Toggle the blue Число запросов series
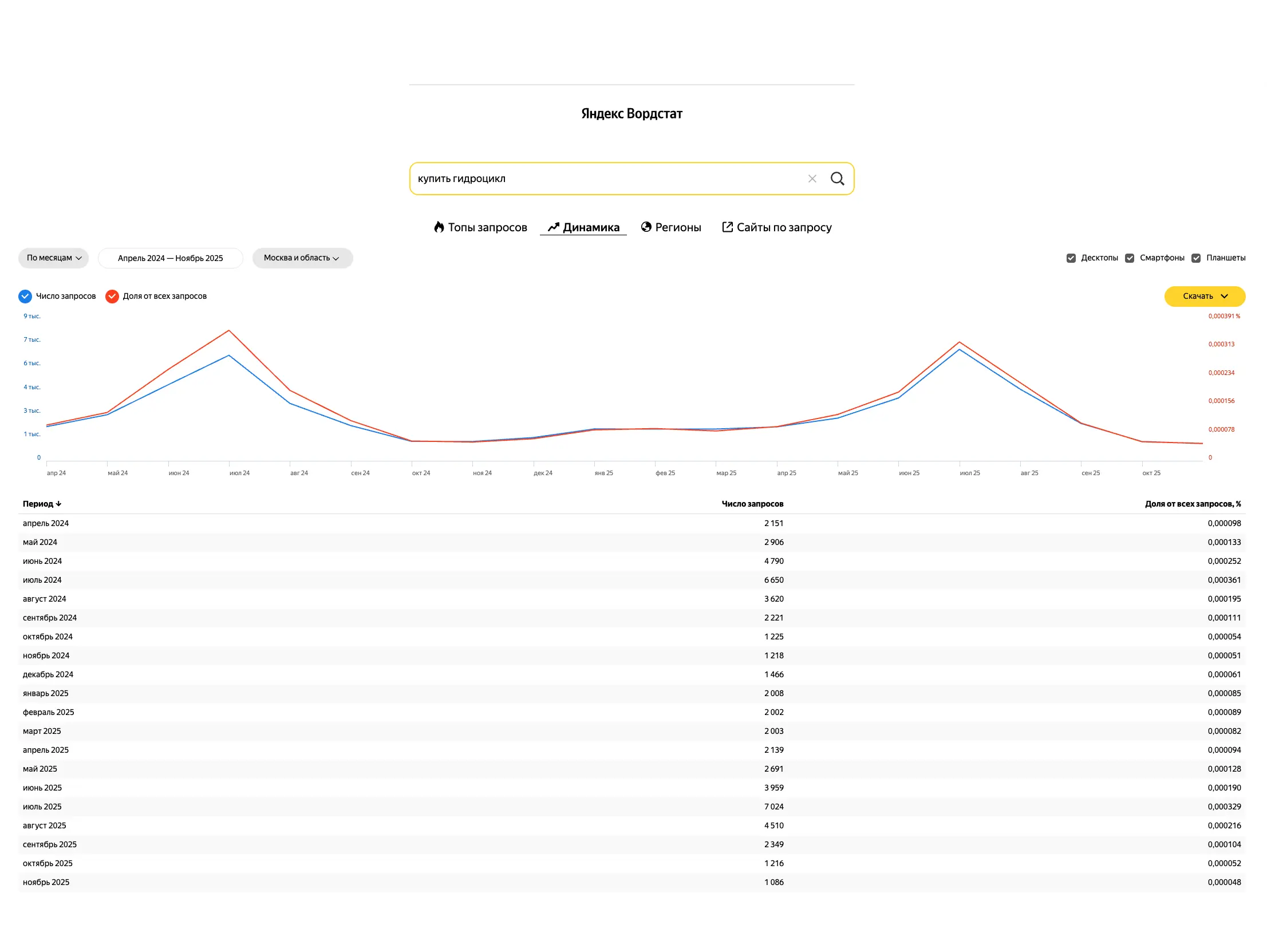 click(25, 296)
